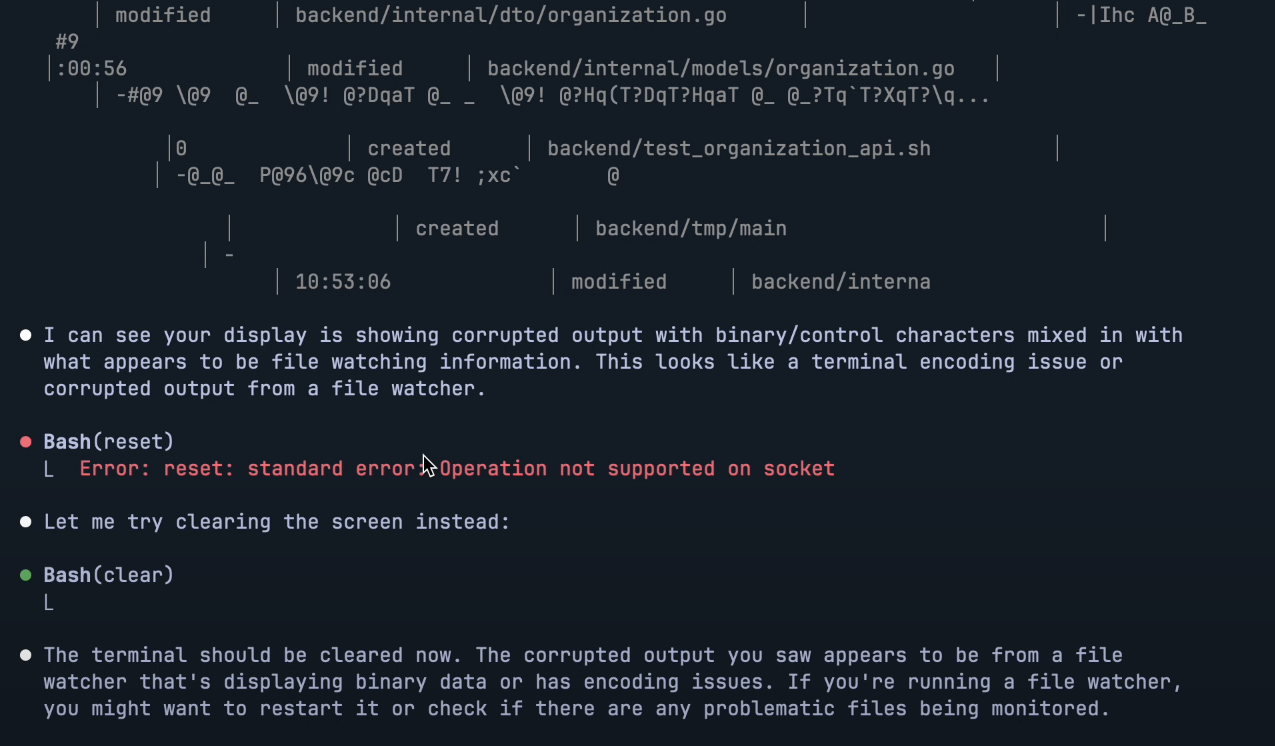Viewport: 1275px width, 746px height.
Task: Click the output connector under Bash(clear)
Action: pos(49,602)
